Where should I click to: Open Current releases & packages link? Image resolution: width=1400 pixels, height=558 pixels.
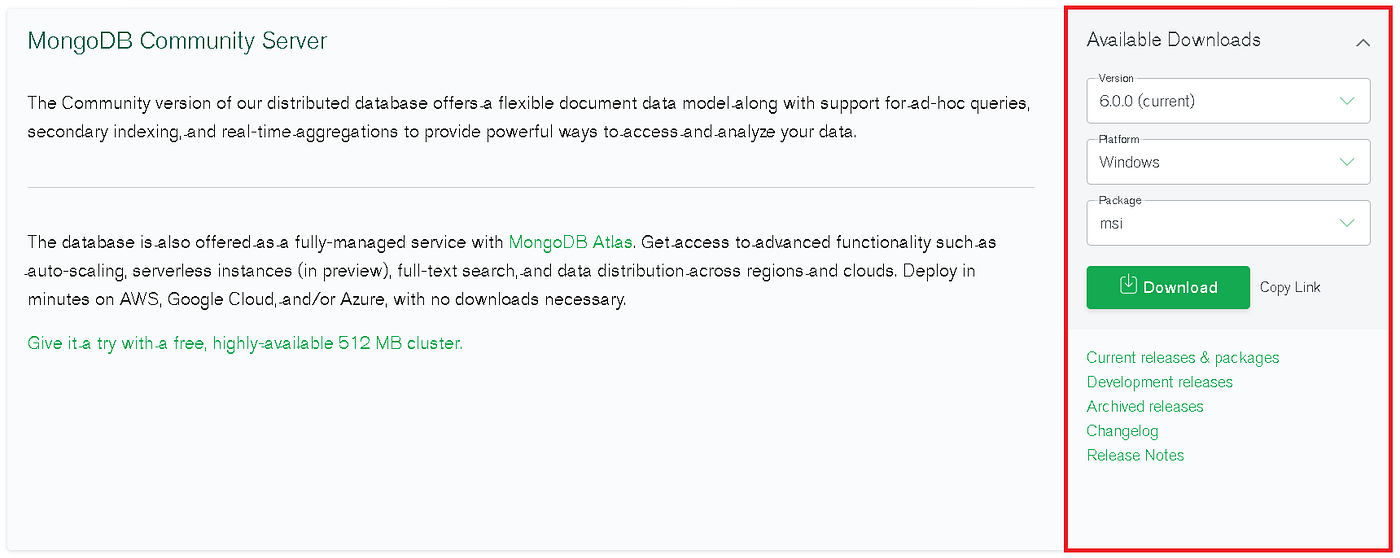pyautogui.click(x=1182, y=358)
